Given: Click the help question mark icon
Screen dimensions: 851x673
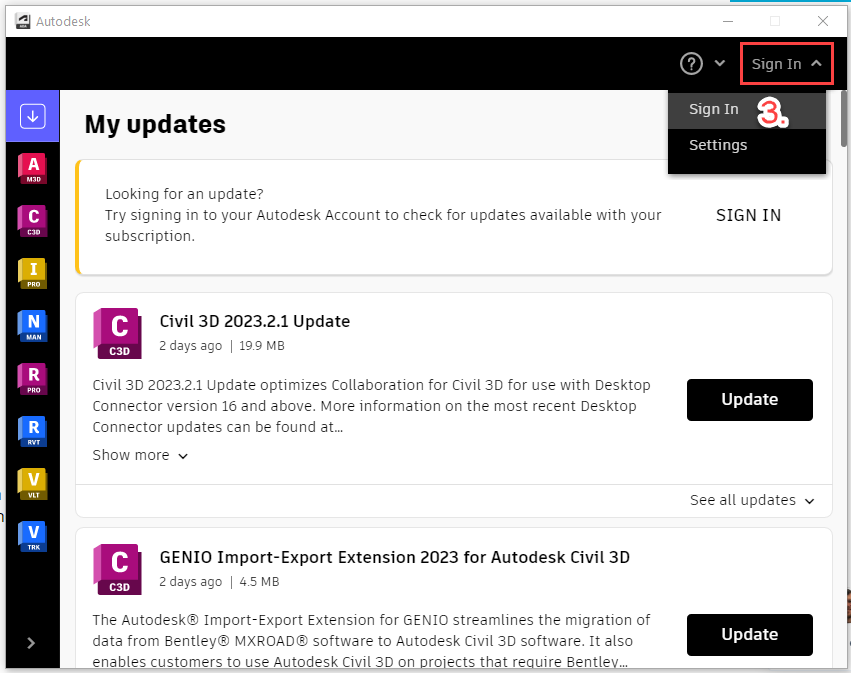Looking at the screenshot, I should coord(690,63).
